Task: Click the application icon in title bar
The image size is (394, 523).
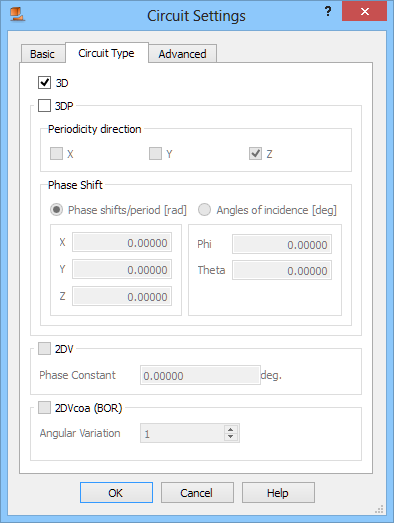Action: click(17, 14)
